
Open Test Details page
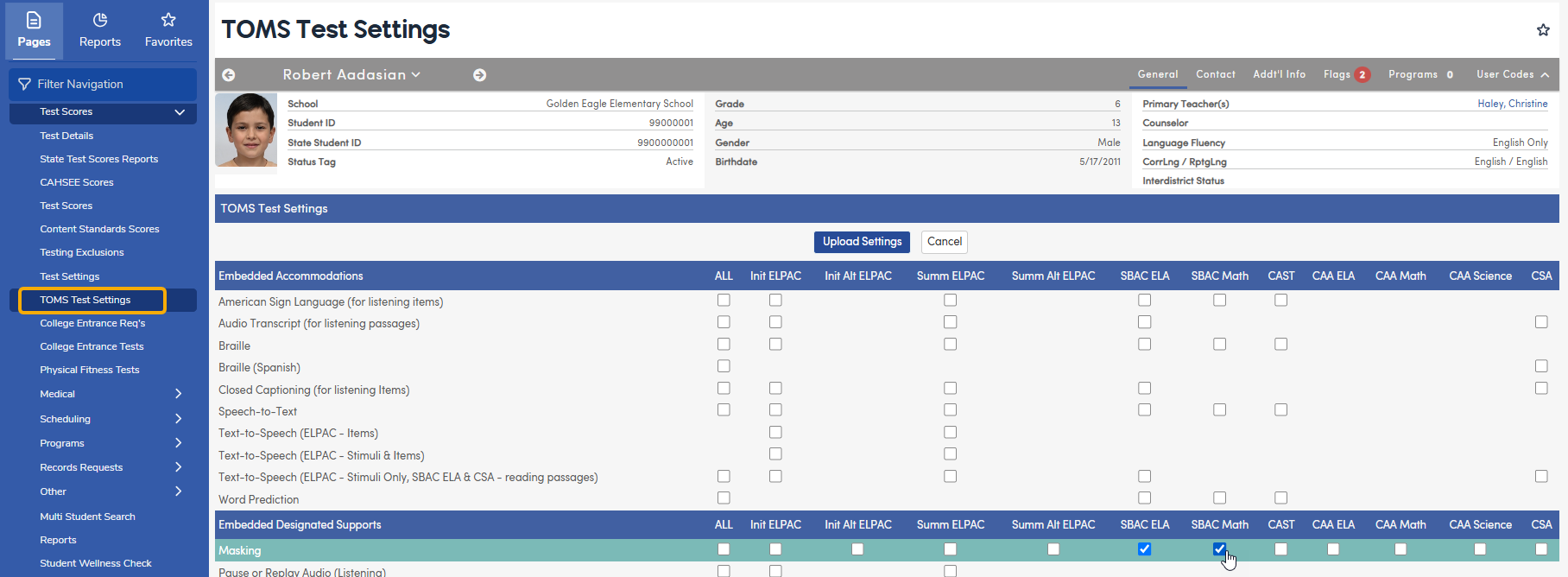66,136
